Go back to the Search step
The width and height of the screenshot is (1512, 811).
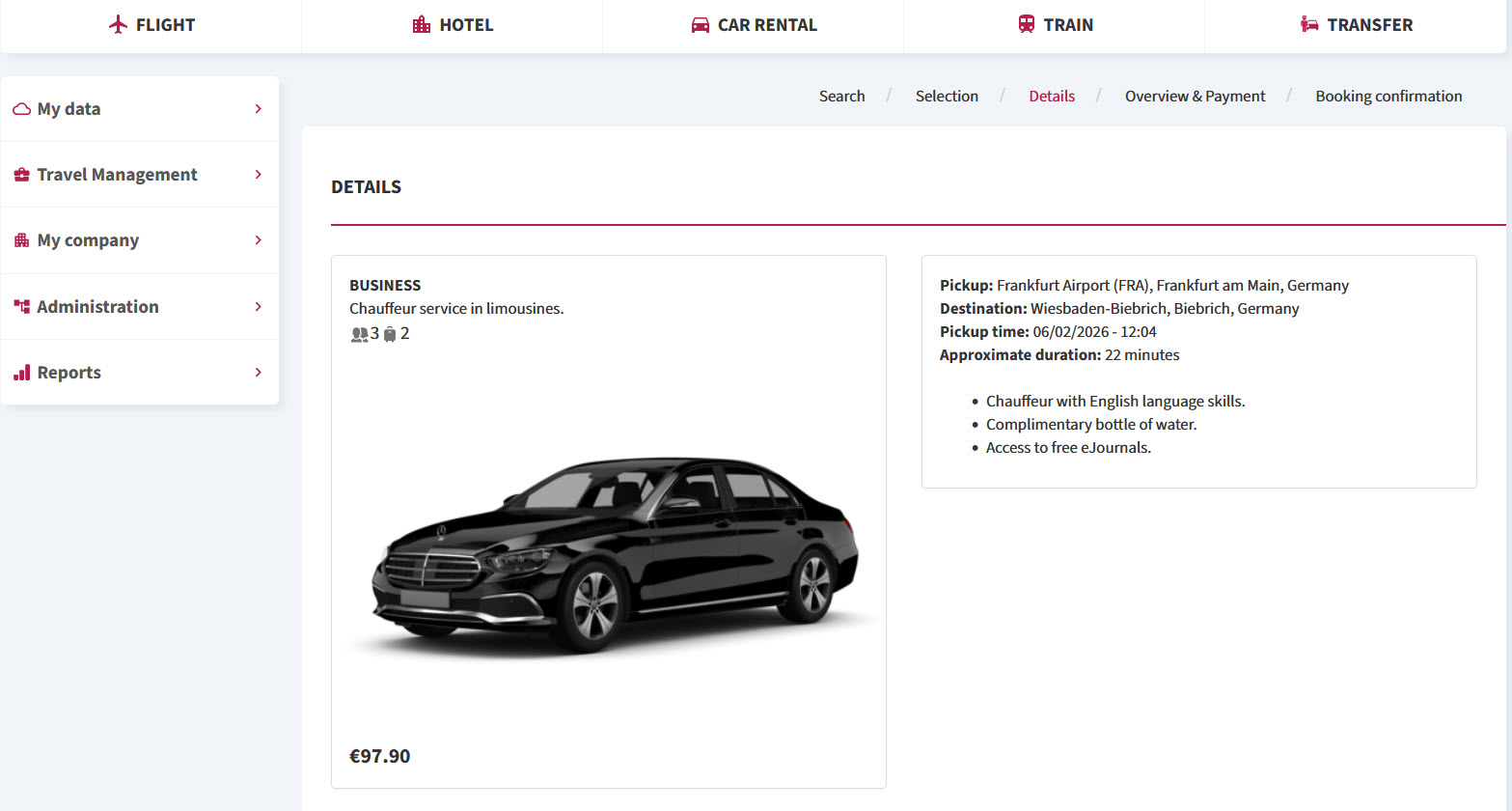(841, 97)
